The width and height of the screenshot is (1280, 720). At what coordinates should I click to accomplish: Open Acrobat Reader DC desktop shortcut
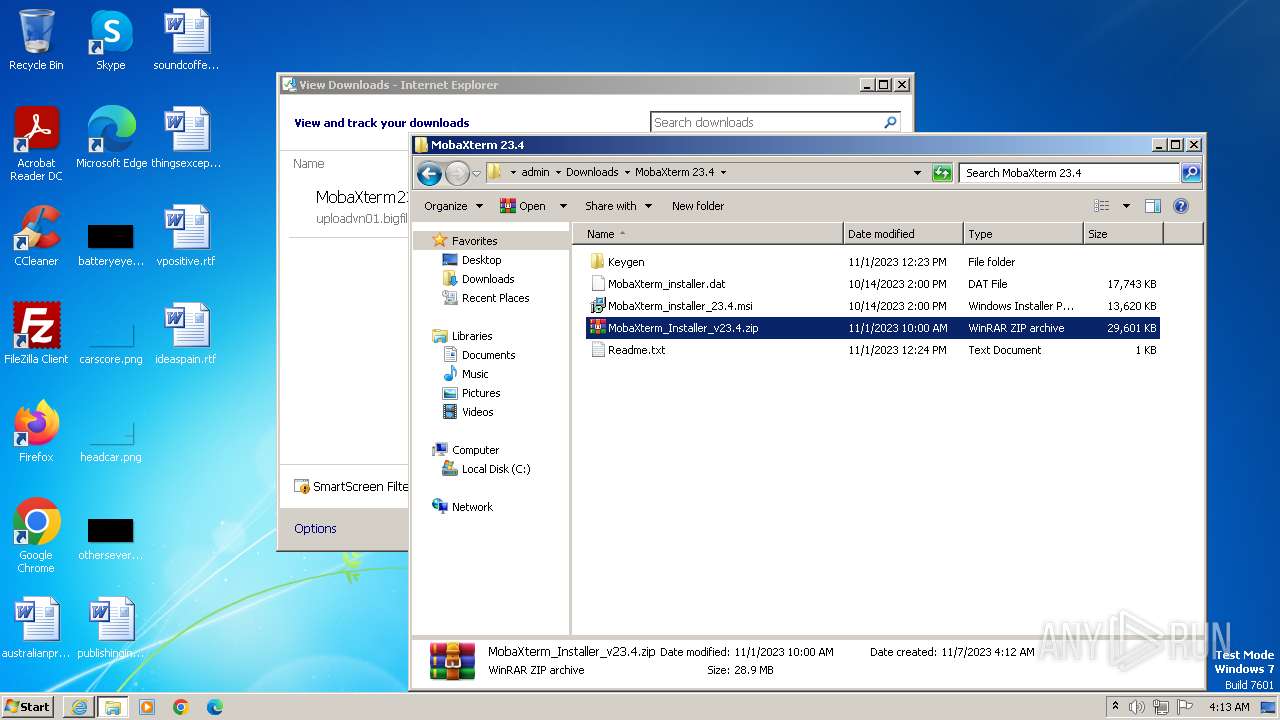36,143
